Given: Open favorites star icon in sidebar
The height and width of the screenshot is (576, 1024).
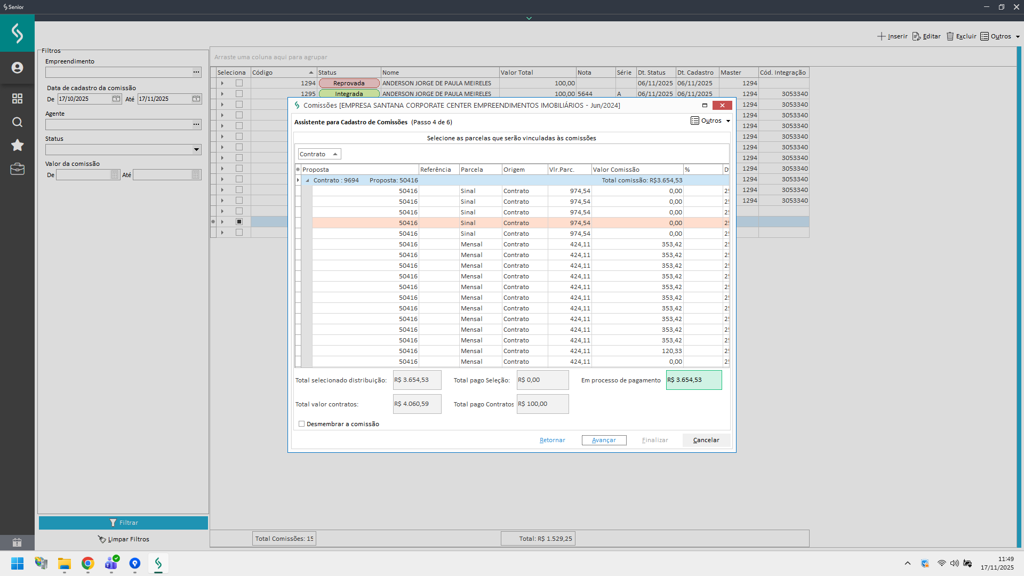Looking at the screenshot, I should 17,145.
